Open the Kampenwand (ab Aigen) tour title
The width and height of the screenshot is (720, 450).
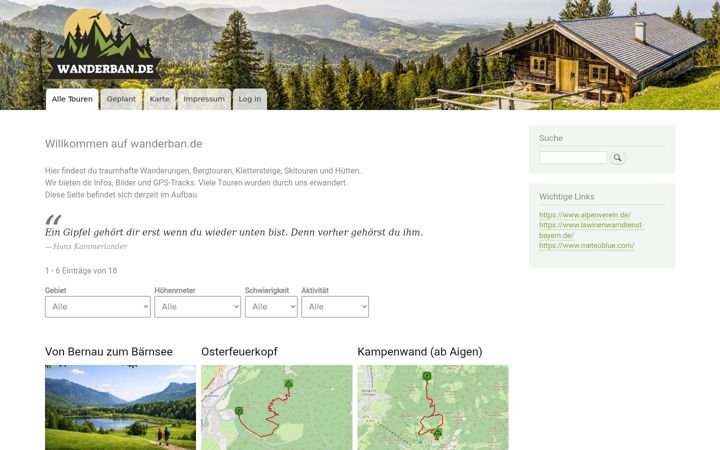pos(420,352)
